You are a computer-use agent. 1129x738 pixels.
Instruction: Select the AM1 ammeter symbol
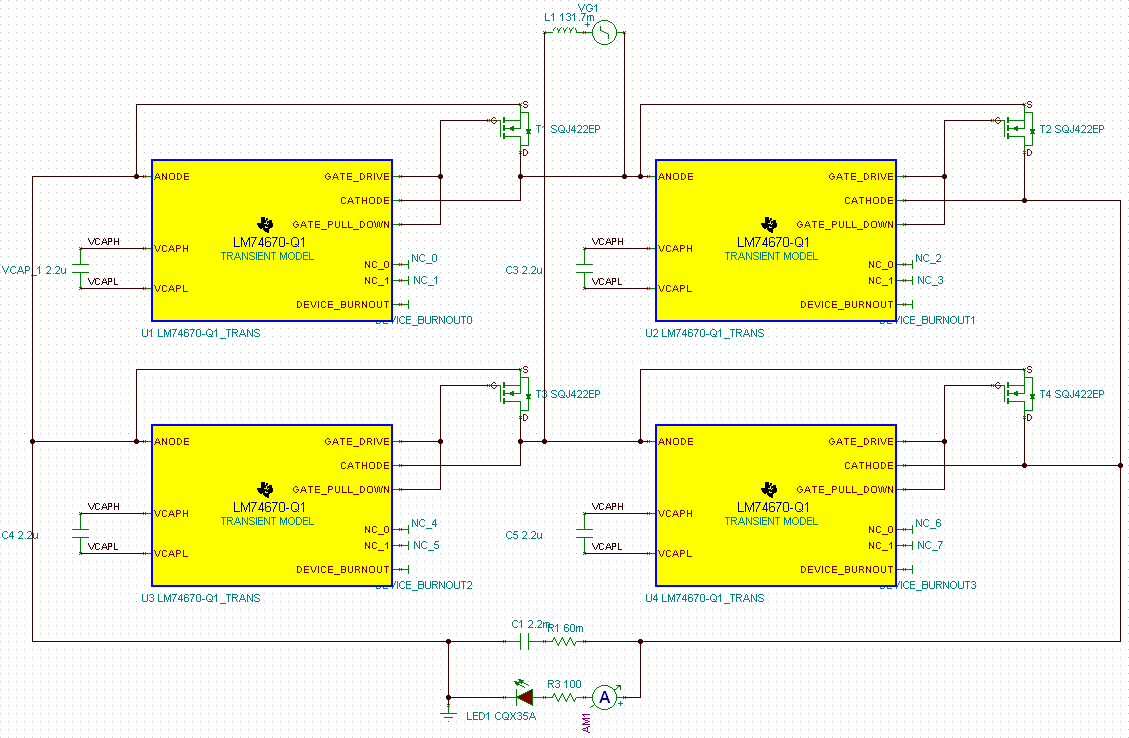[x=605, y=697]
